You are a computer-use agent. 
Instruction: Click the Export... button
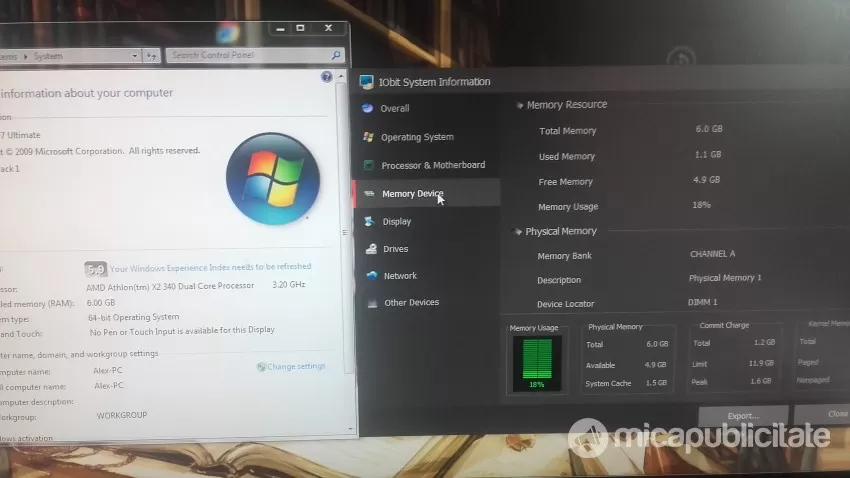(743, 416)
